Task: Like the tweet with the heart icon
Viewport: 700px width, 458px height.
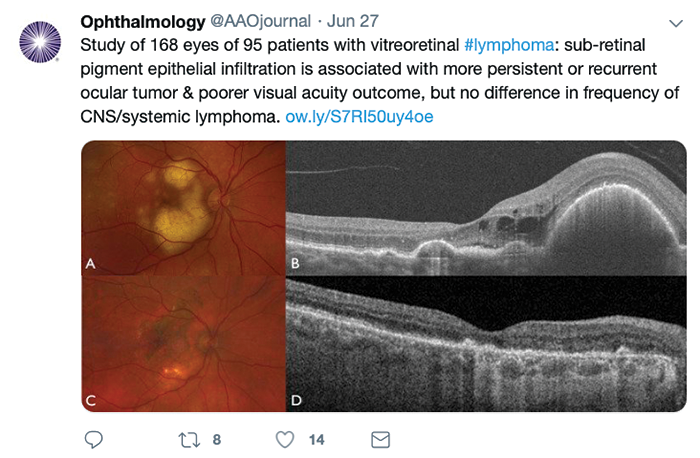Action: pos(284,439)
